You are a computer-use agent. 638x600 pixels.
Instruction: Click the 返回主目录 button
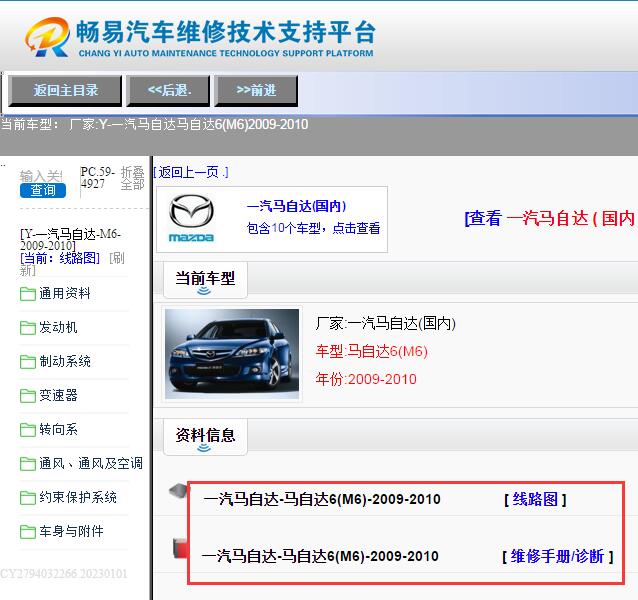tap(65, 90)
